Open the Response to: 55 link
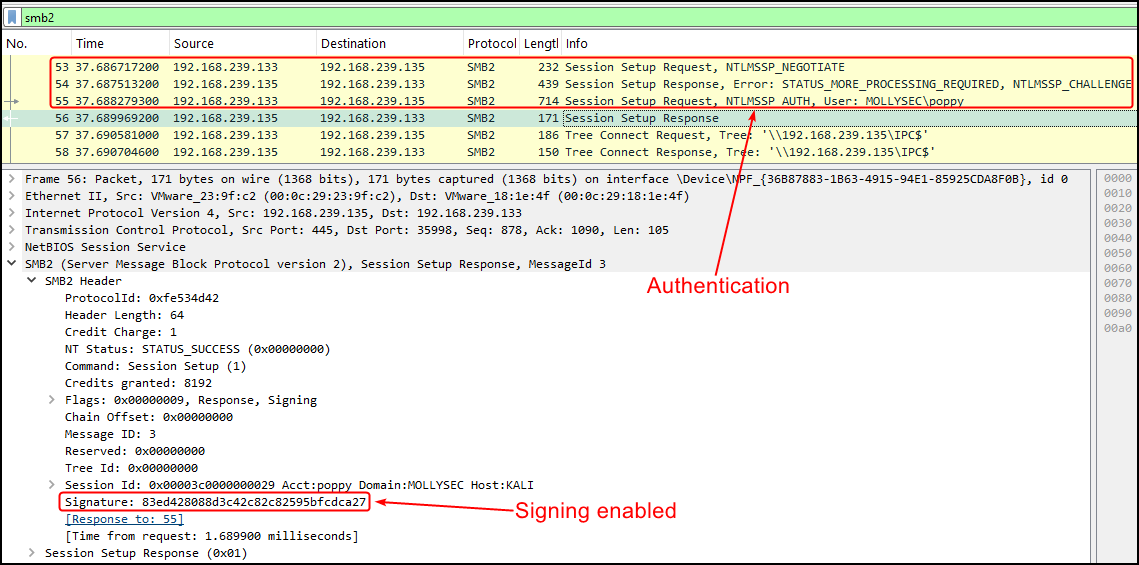Viewport: 1139px width, 565px height. coord(124,519)
